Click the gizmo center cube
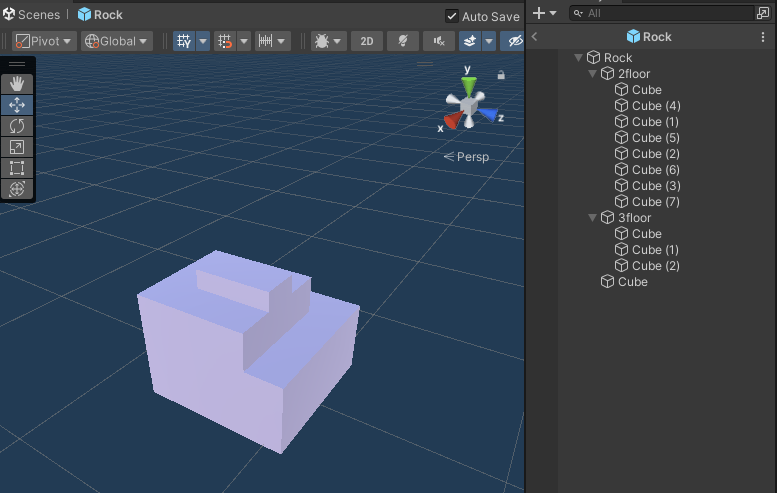777x493 pixels. (468, 106)
